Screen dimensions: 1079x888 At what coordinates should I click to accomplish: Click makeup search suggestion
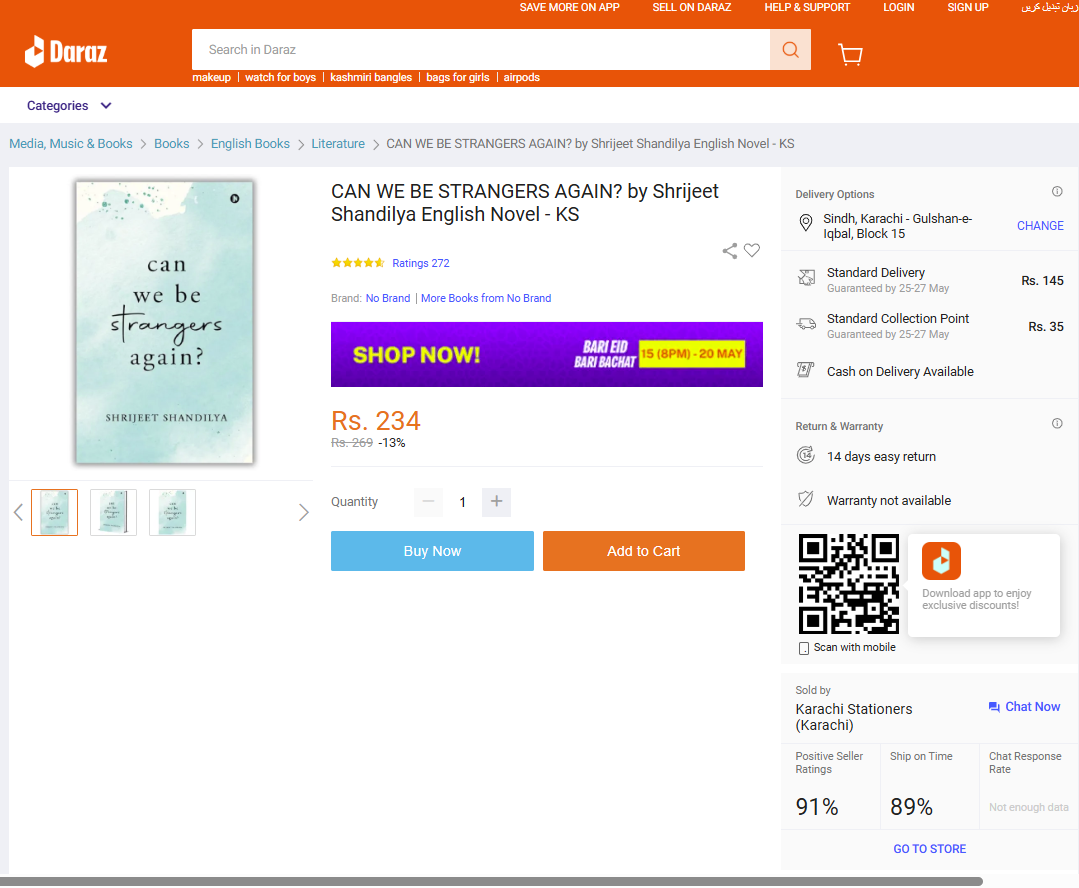[x=211, y=77]
